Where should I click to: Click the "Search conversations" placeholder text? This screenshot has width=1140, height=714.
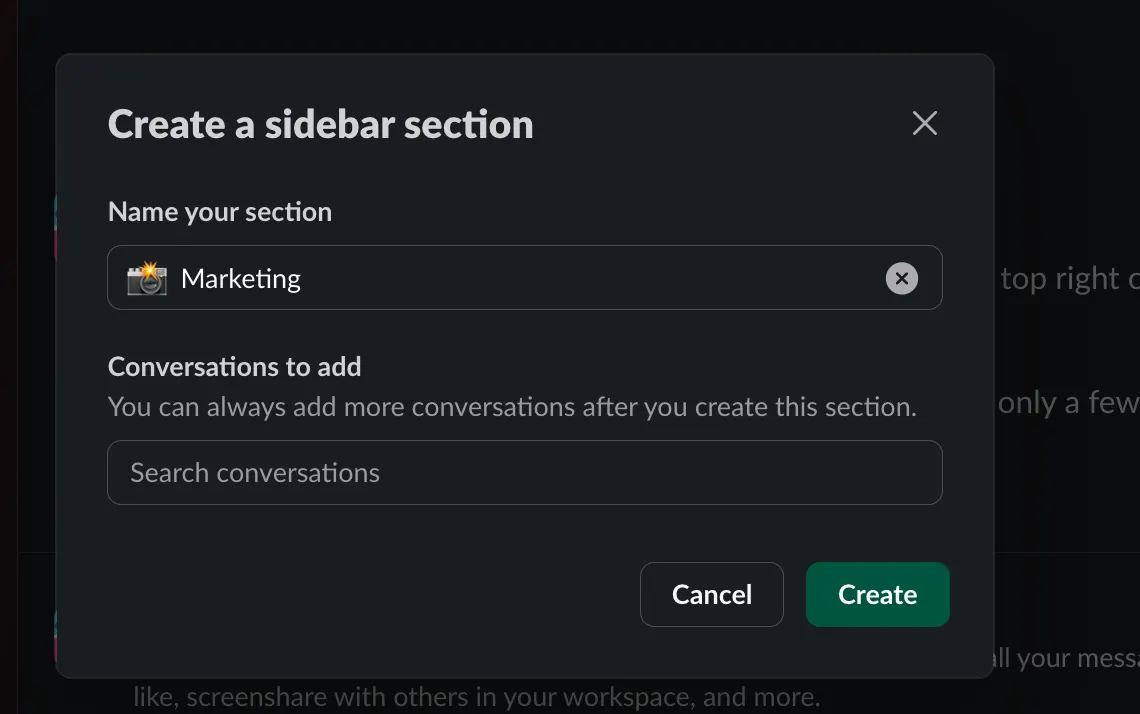coord(255,473)
